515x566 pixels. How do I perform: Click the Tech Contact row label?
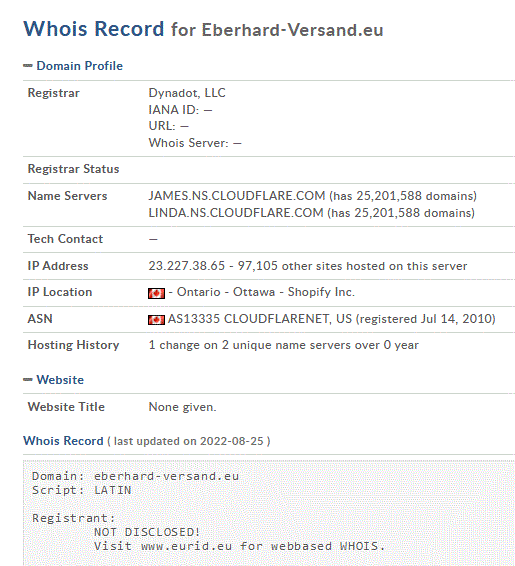tap(65, 239)
